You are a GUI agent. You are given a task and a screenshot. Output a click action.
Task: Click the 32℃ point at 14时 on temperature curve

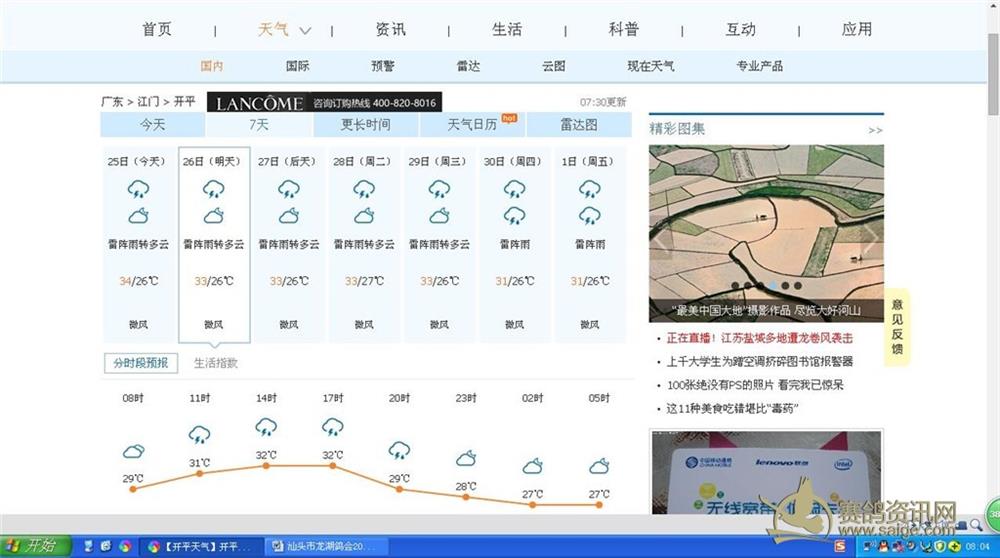tap(266, 466)
